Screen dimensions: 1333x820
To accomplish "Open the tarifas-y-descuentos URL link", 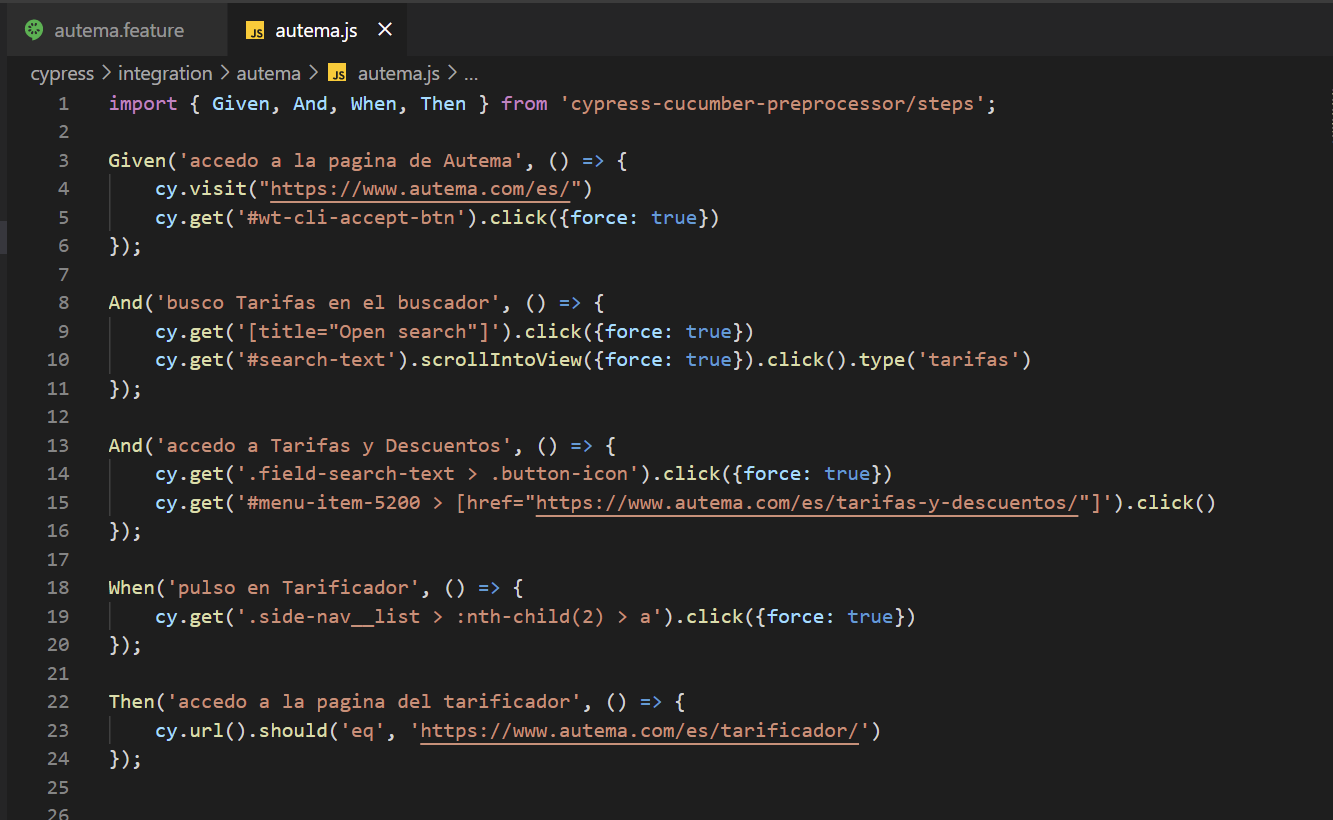I will 807,503.
